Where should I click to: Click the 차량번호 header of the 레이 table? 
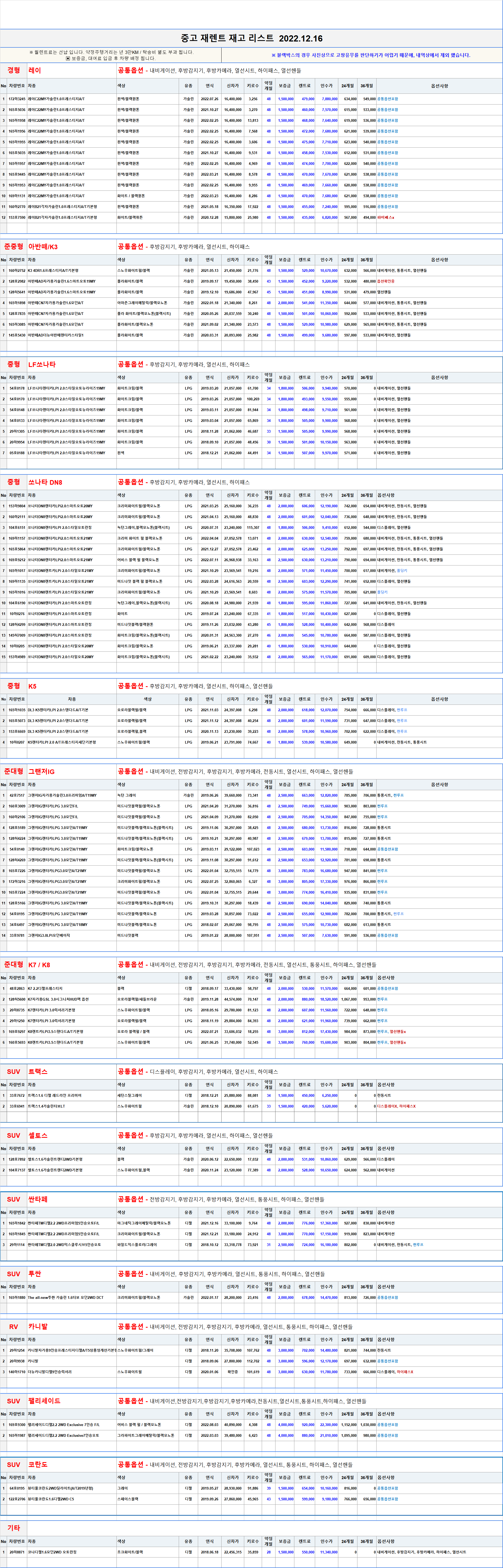pos(17,86)
